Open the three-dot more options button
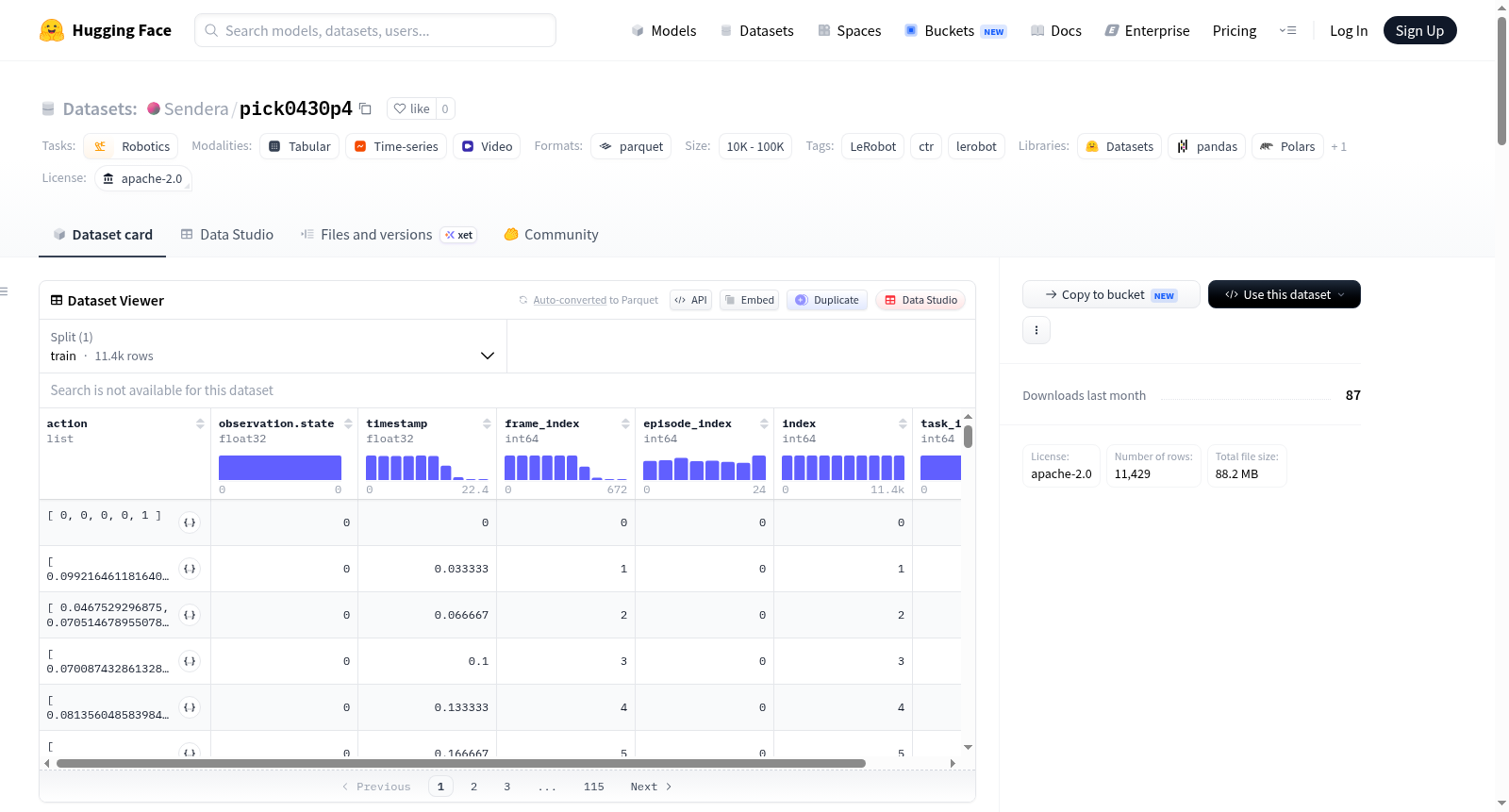This screenshot has height=812, width=1509. click(x=1036, y=330)
